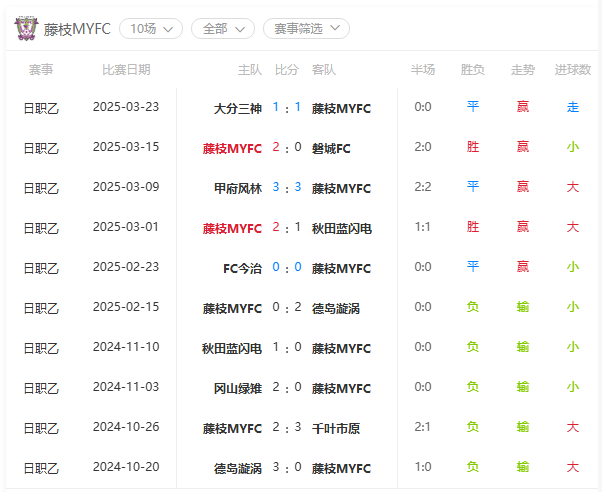
Task: Expand the 赛事筛选 dropdown
Action: tap(306, 29)
